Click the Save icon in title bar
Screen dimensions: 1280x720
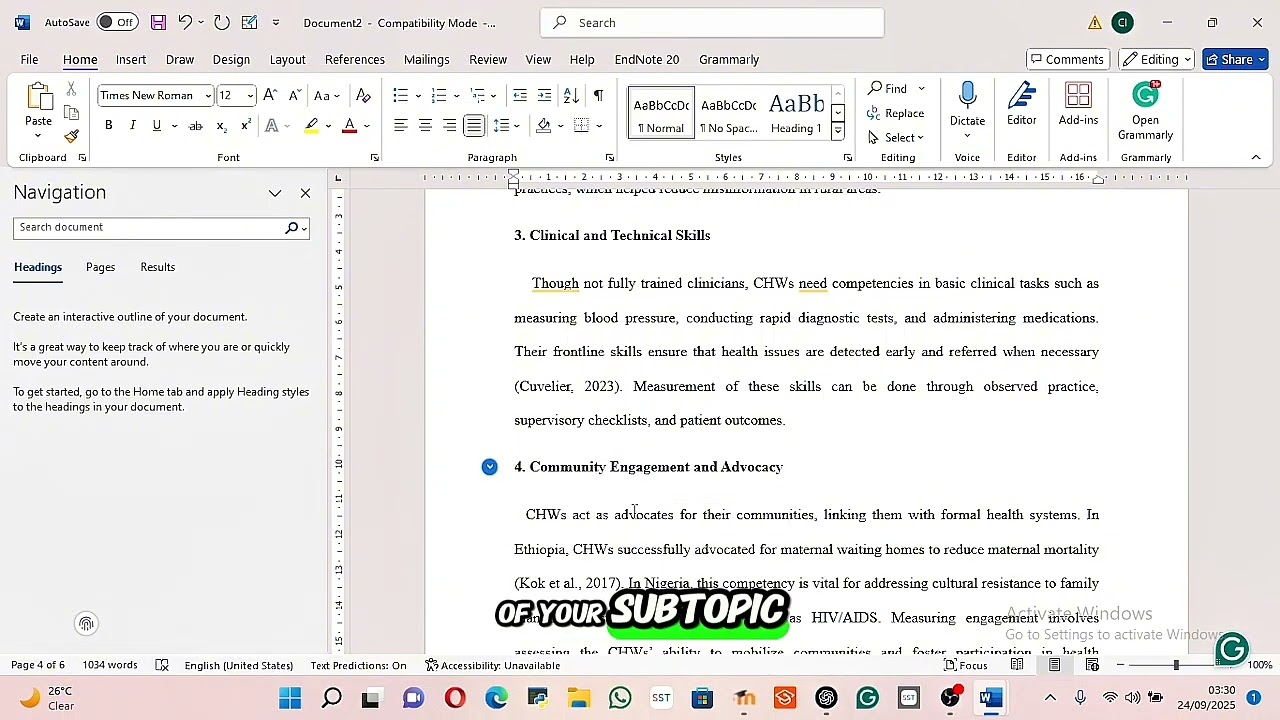pos(158,22)
